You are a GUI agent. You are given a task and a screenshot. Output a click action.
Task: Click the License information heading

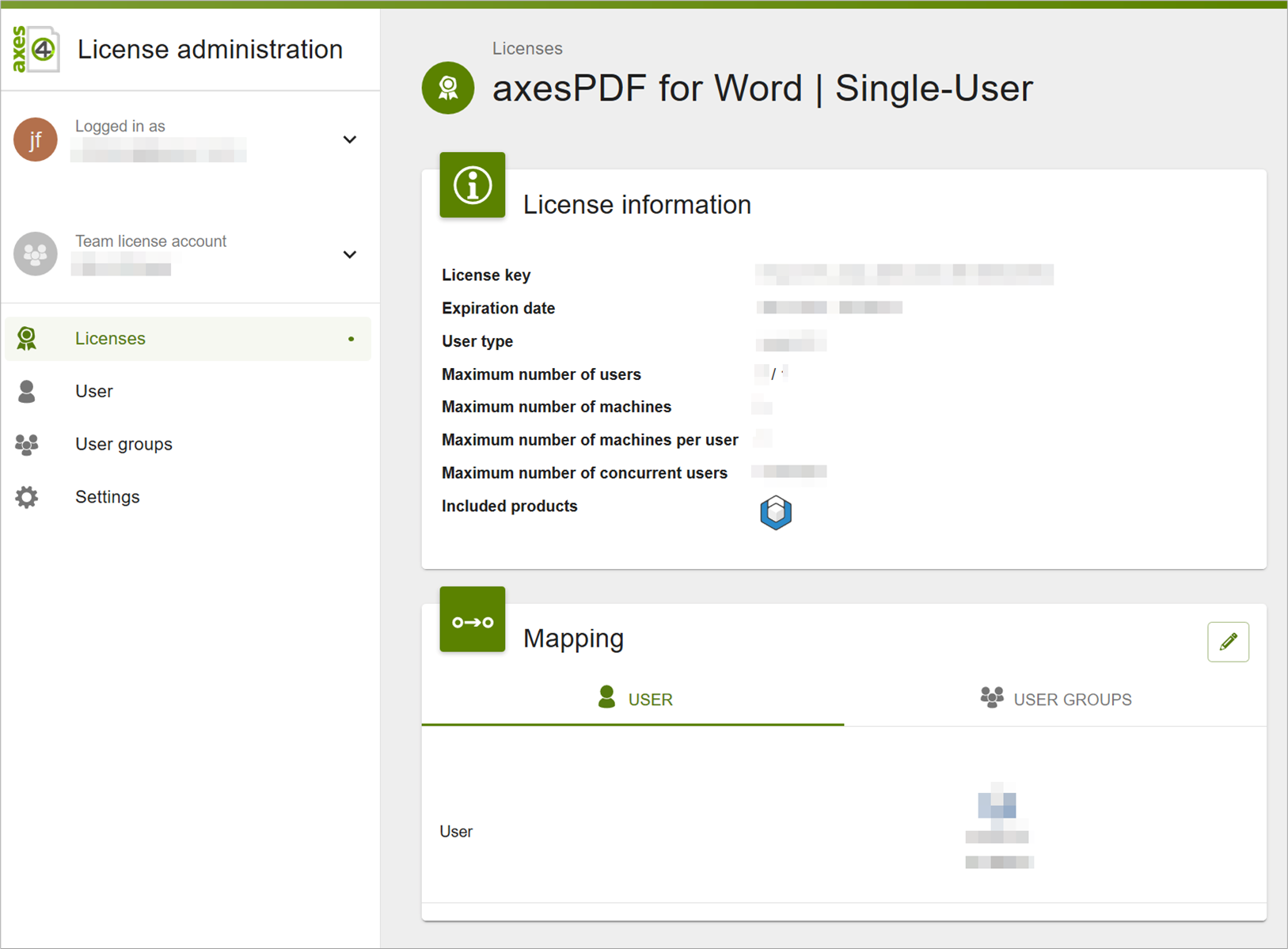(x=637, y=204)
